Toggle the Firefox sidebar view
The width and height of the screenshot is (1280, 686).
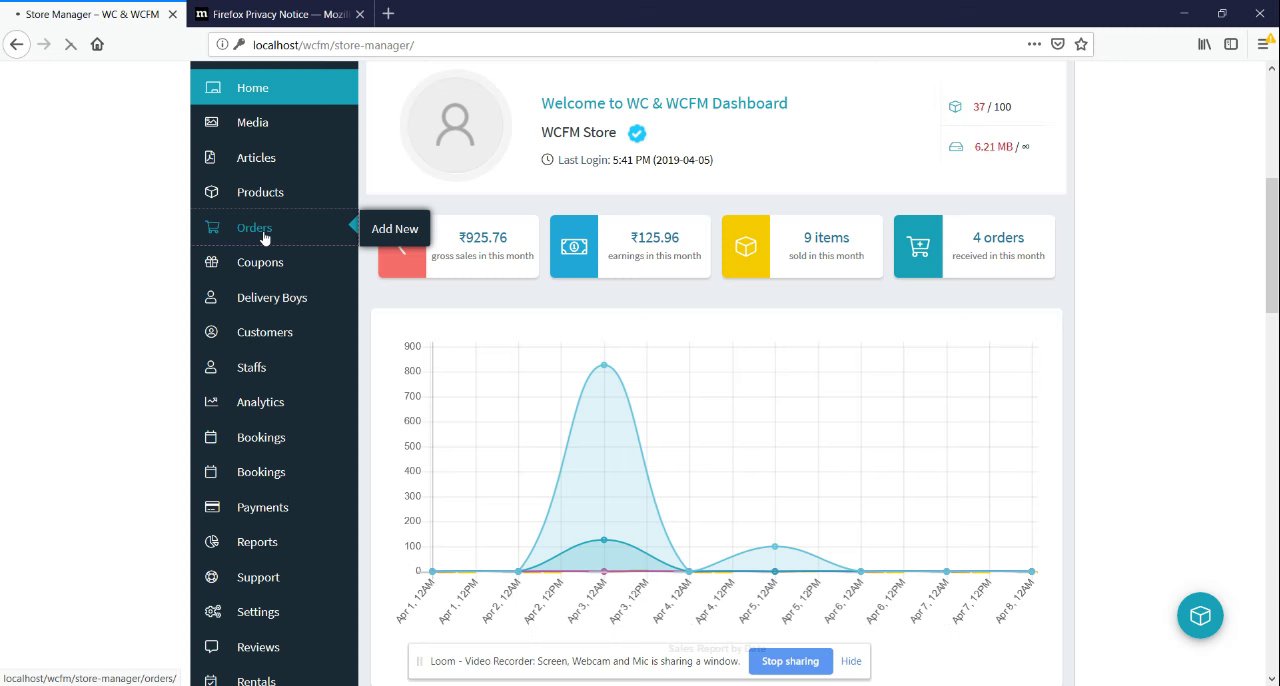click(x=1231, y=44)
